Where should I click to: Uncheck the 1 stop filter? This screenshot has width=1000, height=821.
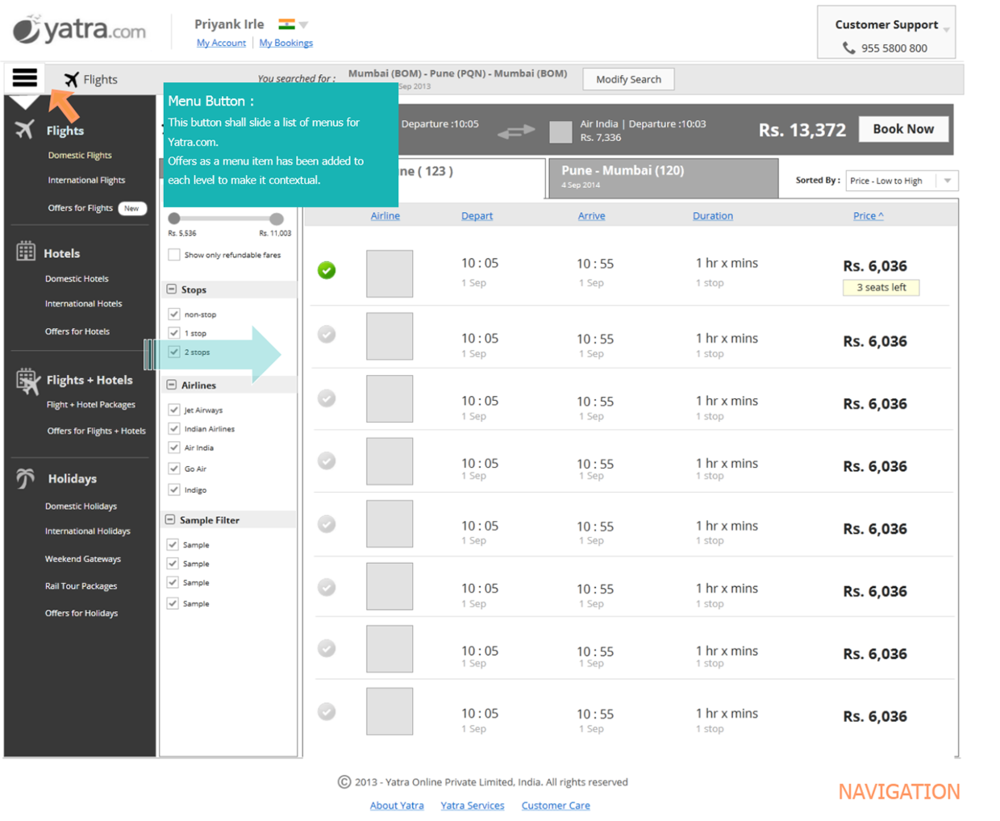pos(173,332)
